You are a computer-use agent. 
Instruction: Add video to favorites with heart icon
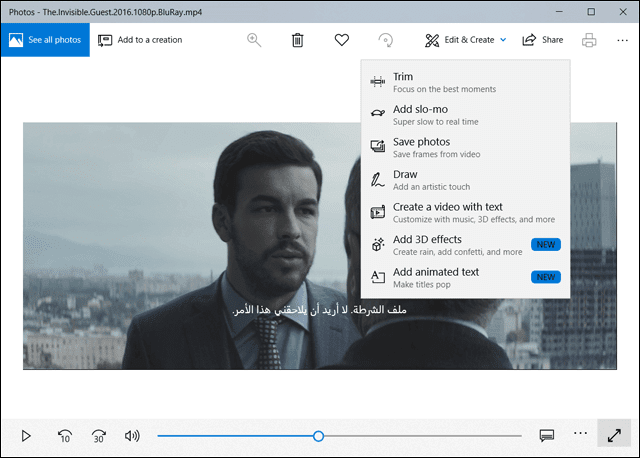(341, 40)
